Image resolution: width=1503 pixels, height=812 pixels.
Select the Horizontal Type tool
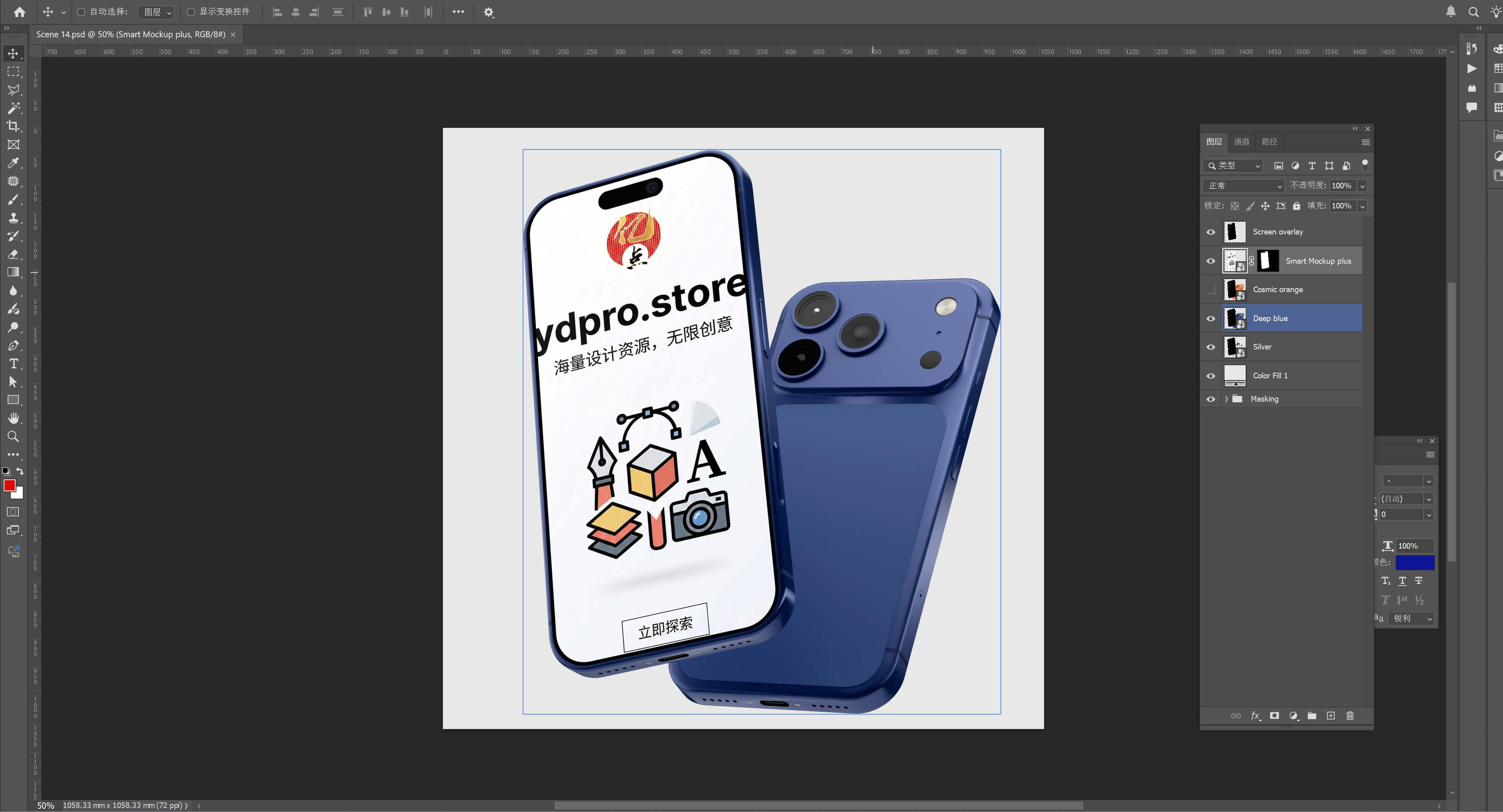13,364
